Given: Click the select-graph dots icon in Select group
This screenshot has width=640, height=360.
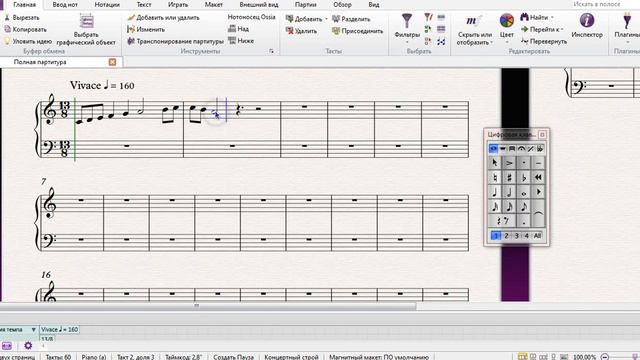Looking at the screenshot, I should tap(441, 41).
